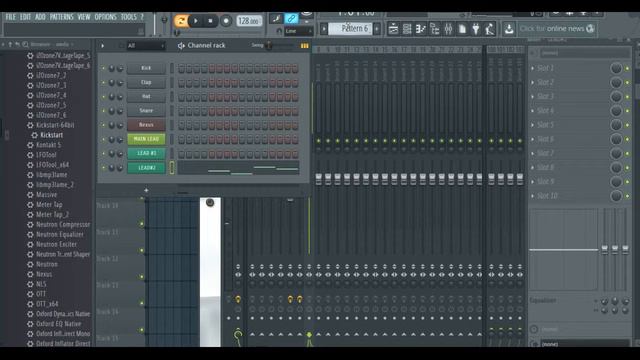The width and height of the screenshot is (640, 360).
Task: Mute the MAIN LEAD channel green light
Action: coord(103,140)
